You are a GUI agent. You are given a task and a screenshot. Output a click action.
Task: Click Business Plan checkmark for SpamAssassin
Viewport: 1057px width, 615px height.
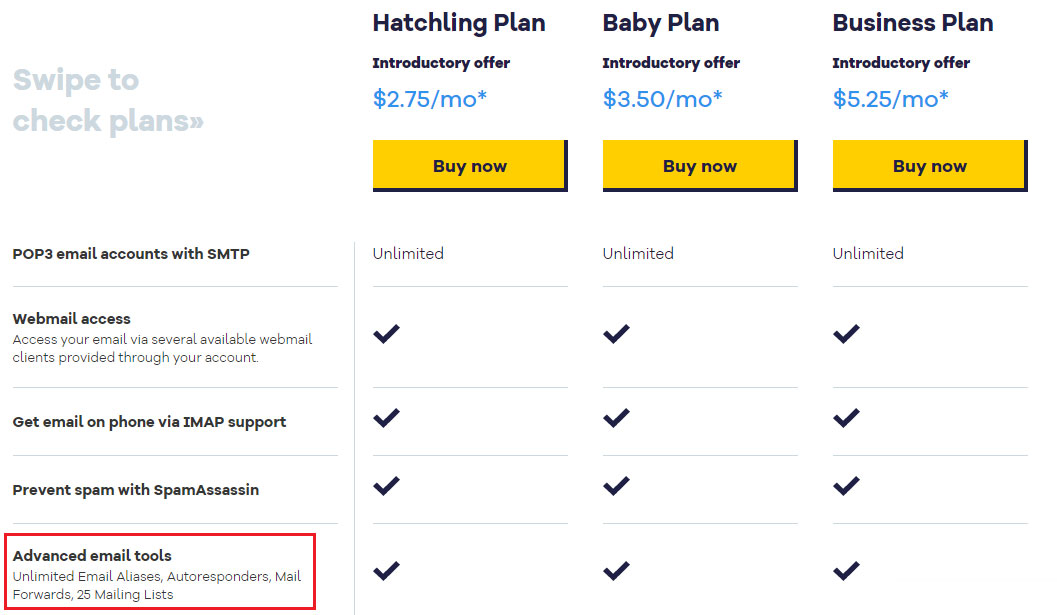847,486
